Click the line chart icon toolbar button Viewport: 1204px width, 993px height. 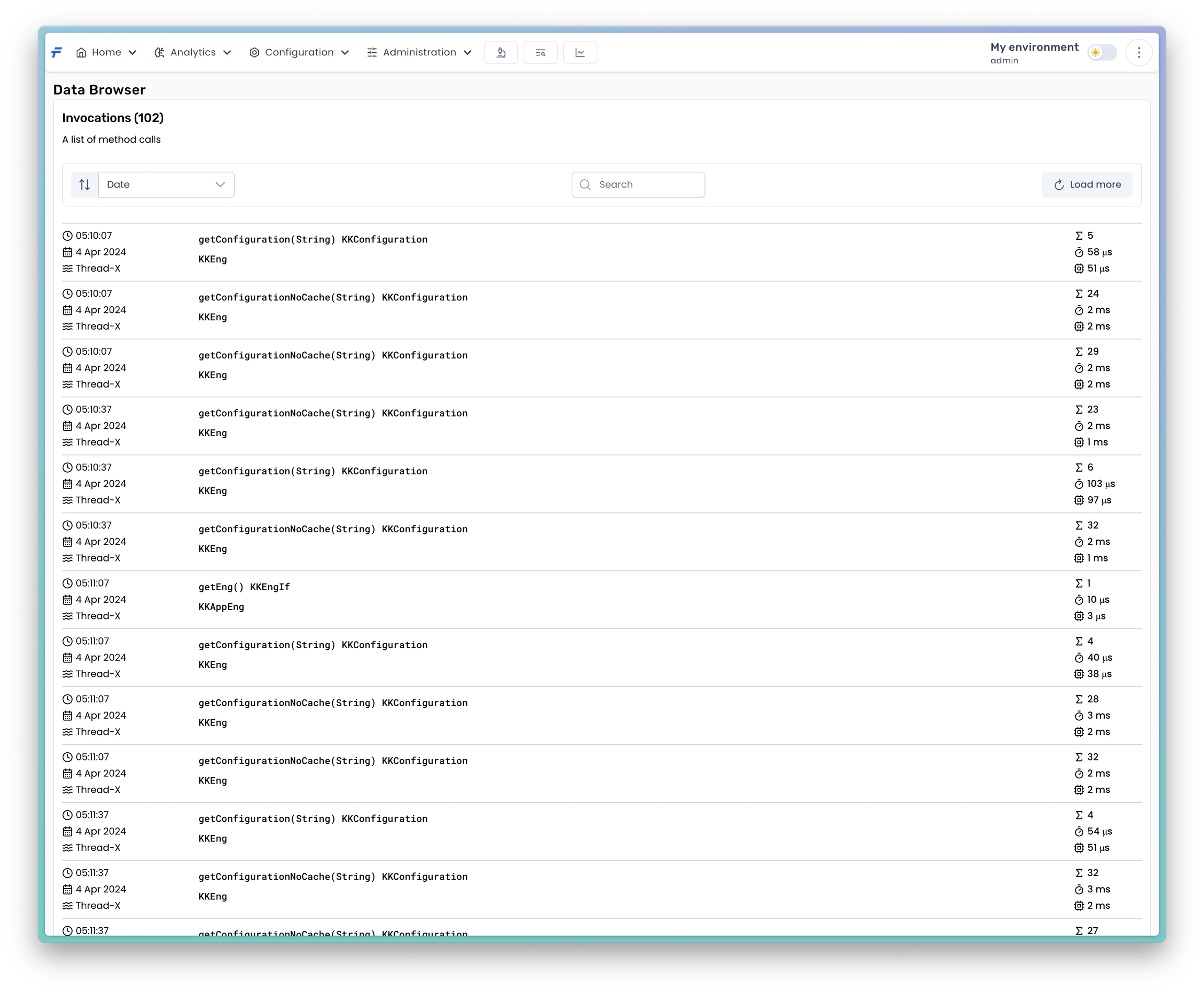coord(580,53)
